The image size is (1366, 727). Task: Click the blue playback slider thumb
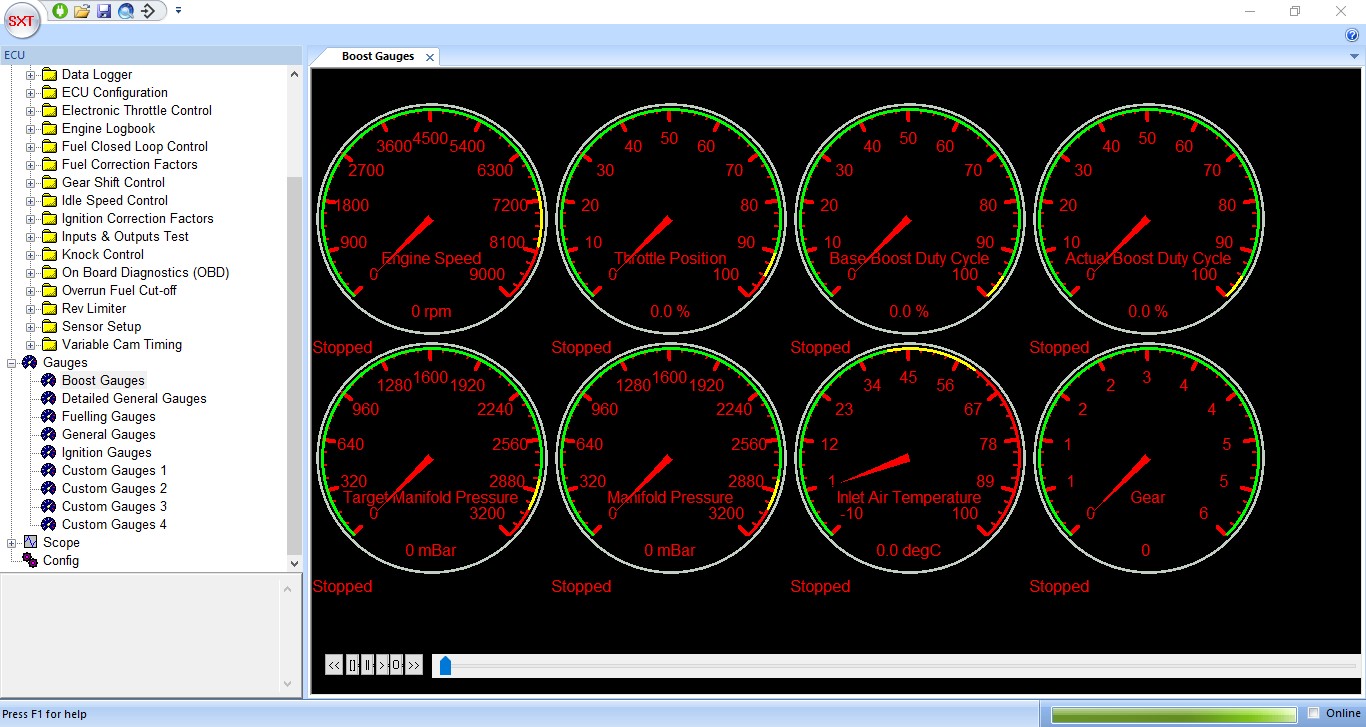[x=445, y=665]
